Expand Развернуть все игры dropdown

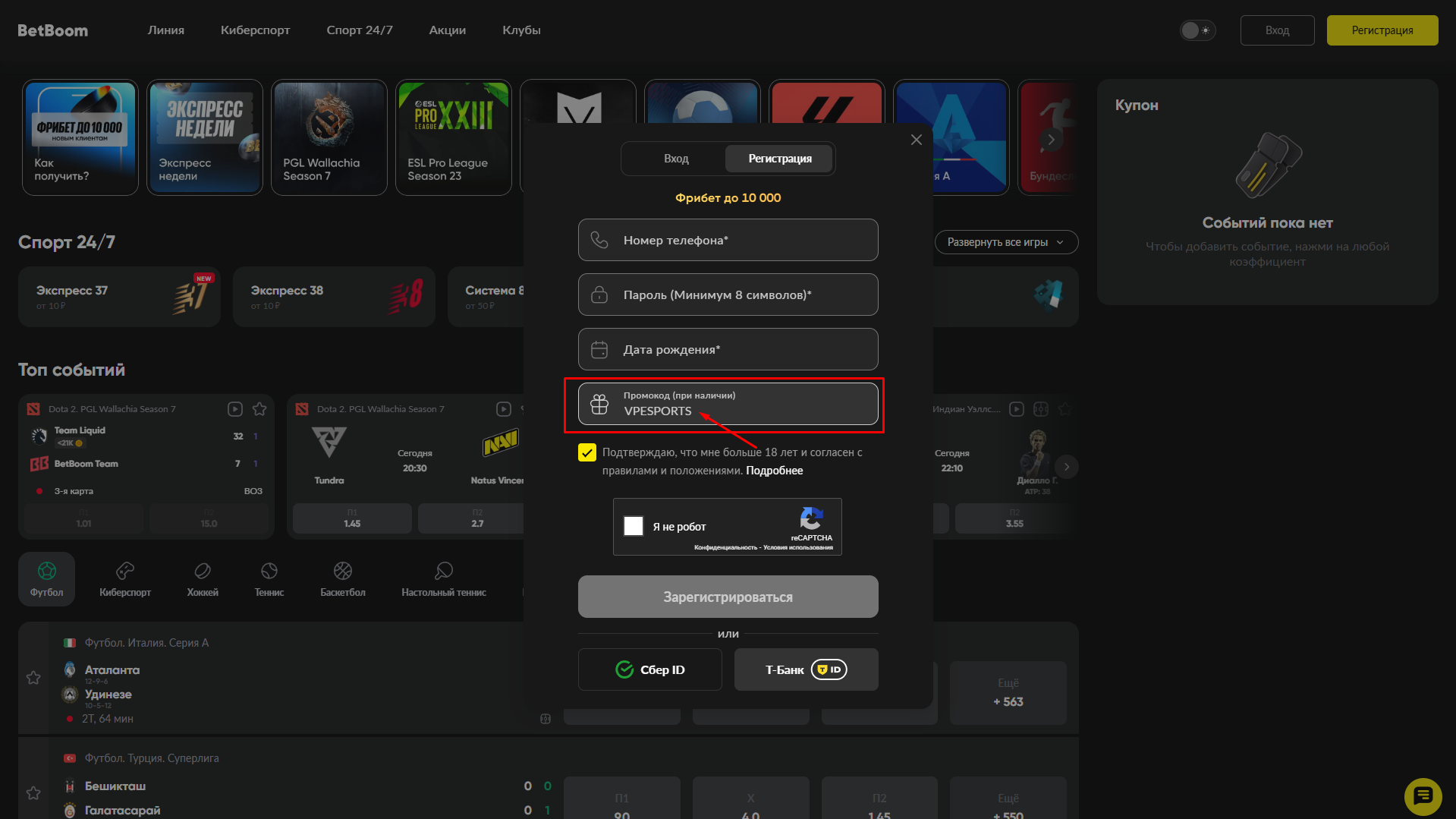coord(1006,242)
